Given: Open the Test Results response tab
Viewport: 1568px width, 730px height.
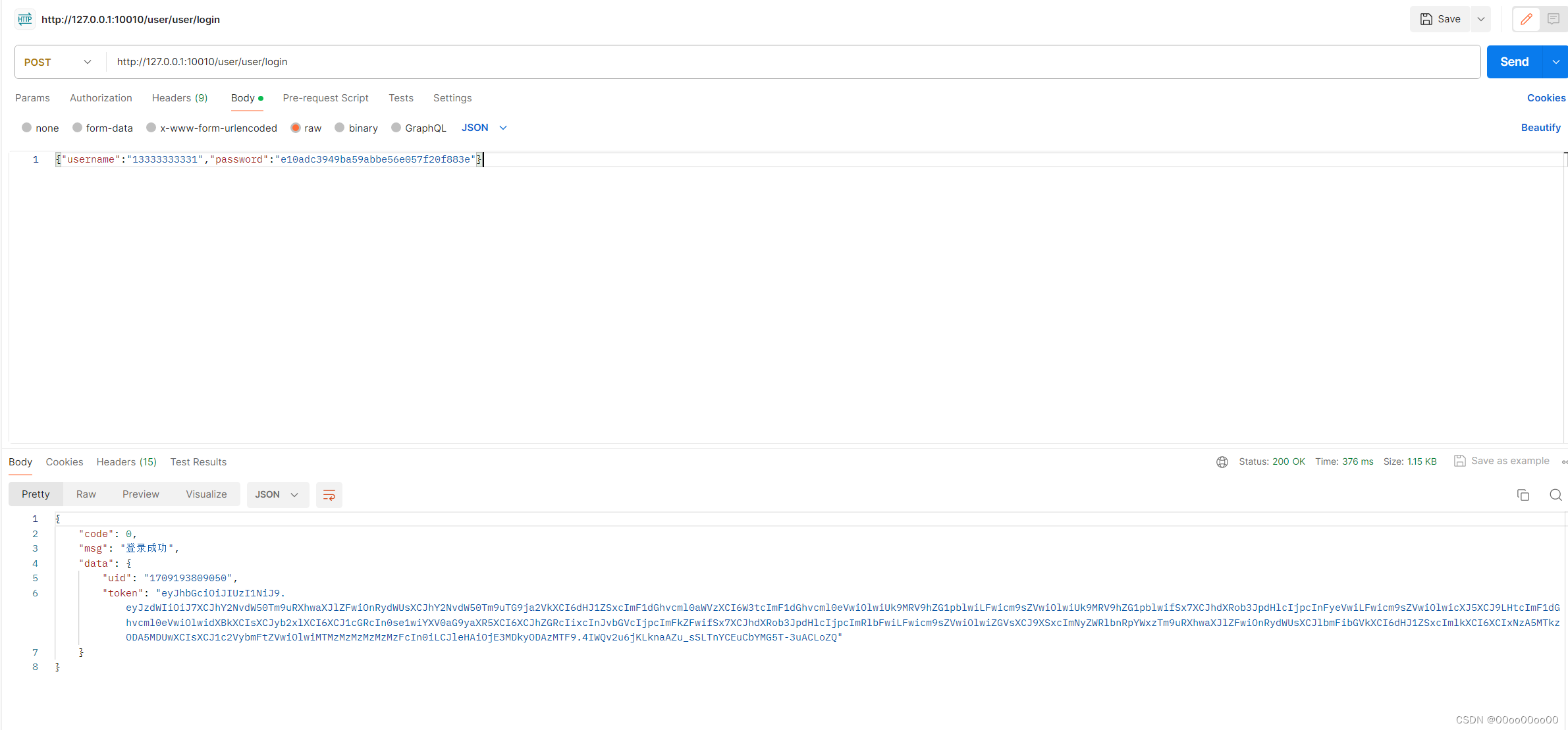Looking at the screenshot, I should click(198, 462).
